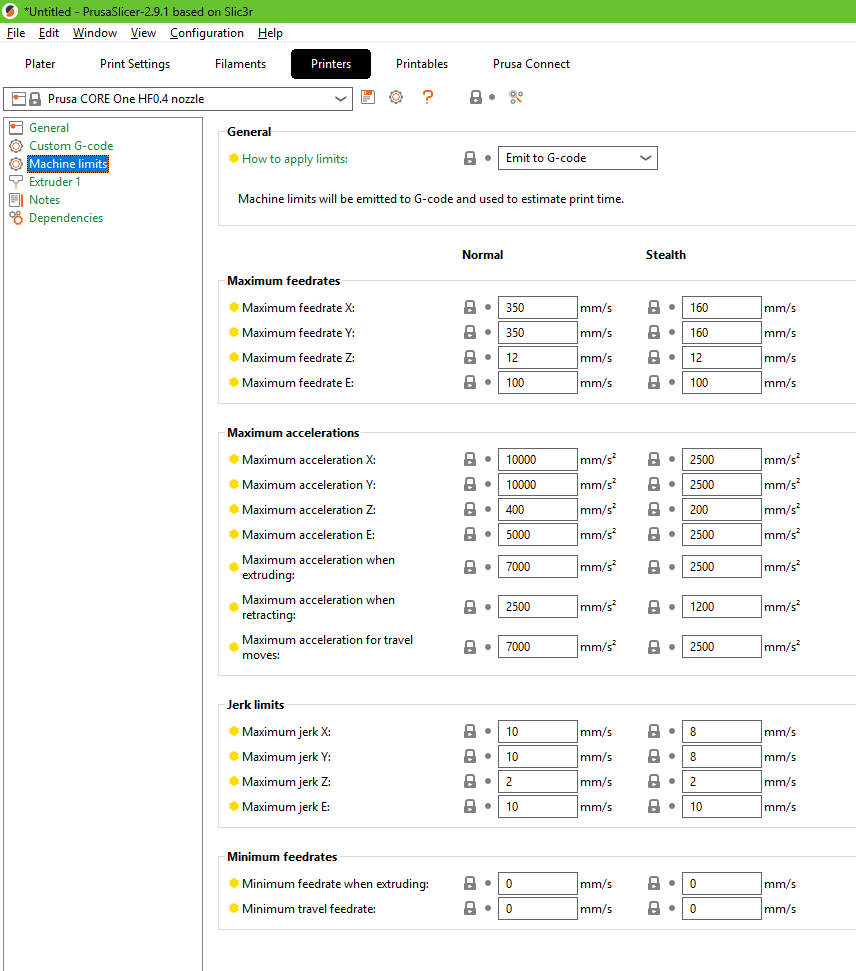
Task: Select Extruder 1 in the settings tree
Action: tap(55, 181)
